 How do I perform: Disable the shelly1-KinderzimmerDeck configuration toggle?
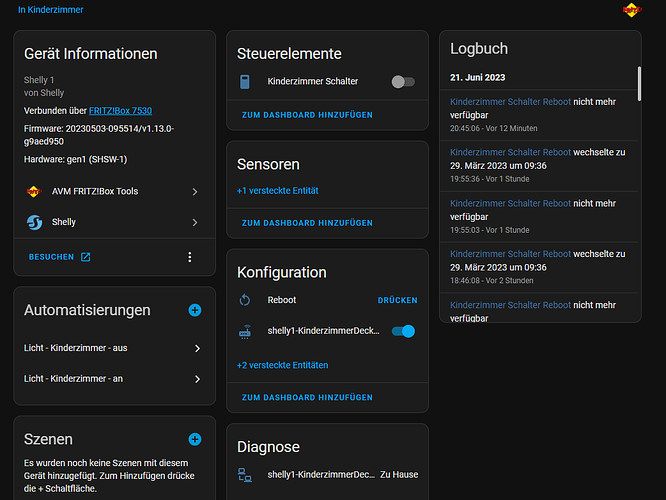tap(403, 331)
